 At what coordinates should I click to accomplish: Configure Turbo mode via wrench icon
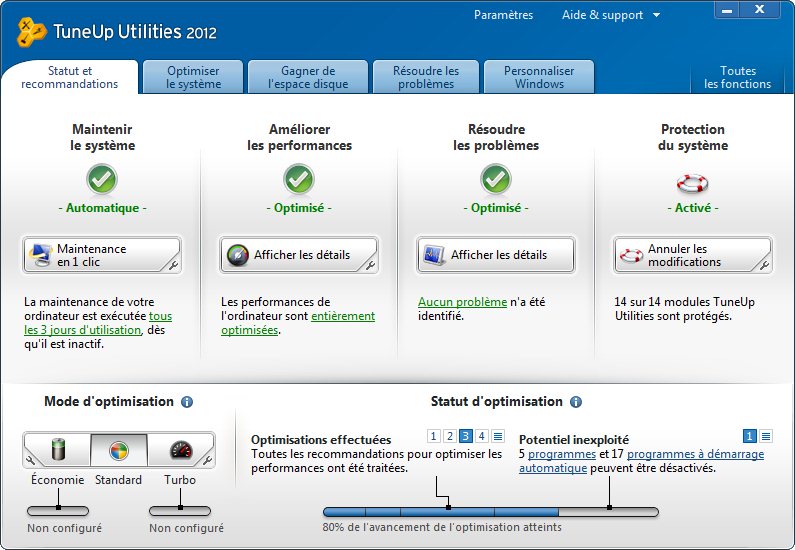click(207, 460)
